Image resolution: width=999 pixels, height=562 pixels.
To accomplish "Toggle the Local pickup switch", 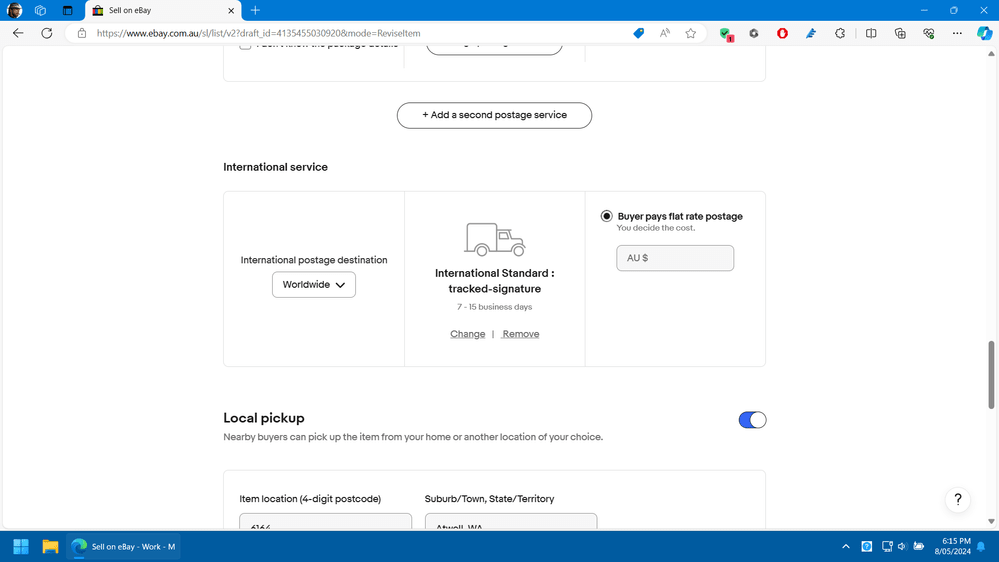I will [x=752, y=420].
